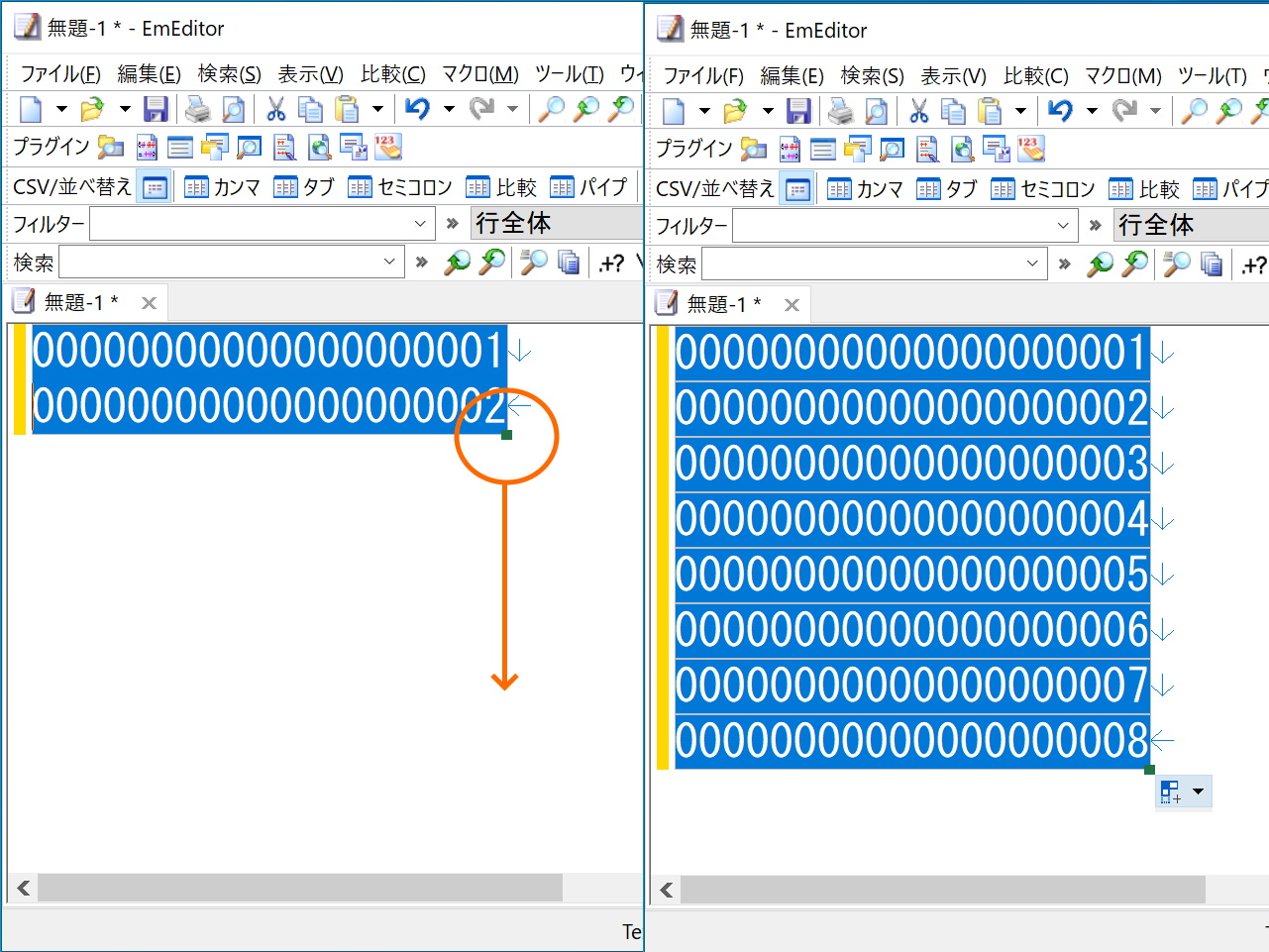Click the 123 number insertion plugin icon
The image size is (1269, 952).
click(x=386, y=147)
